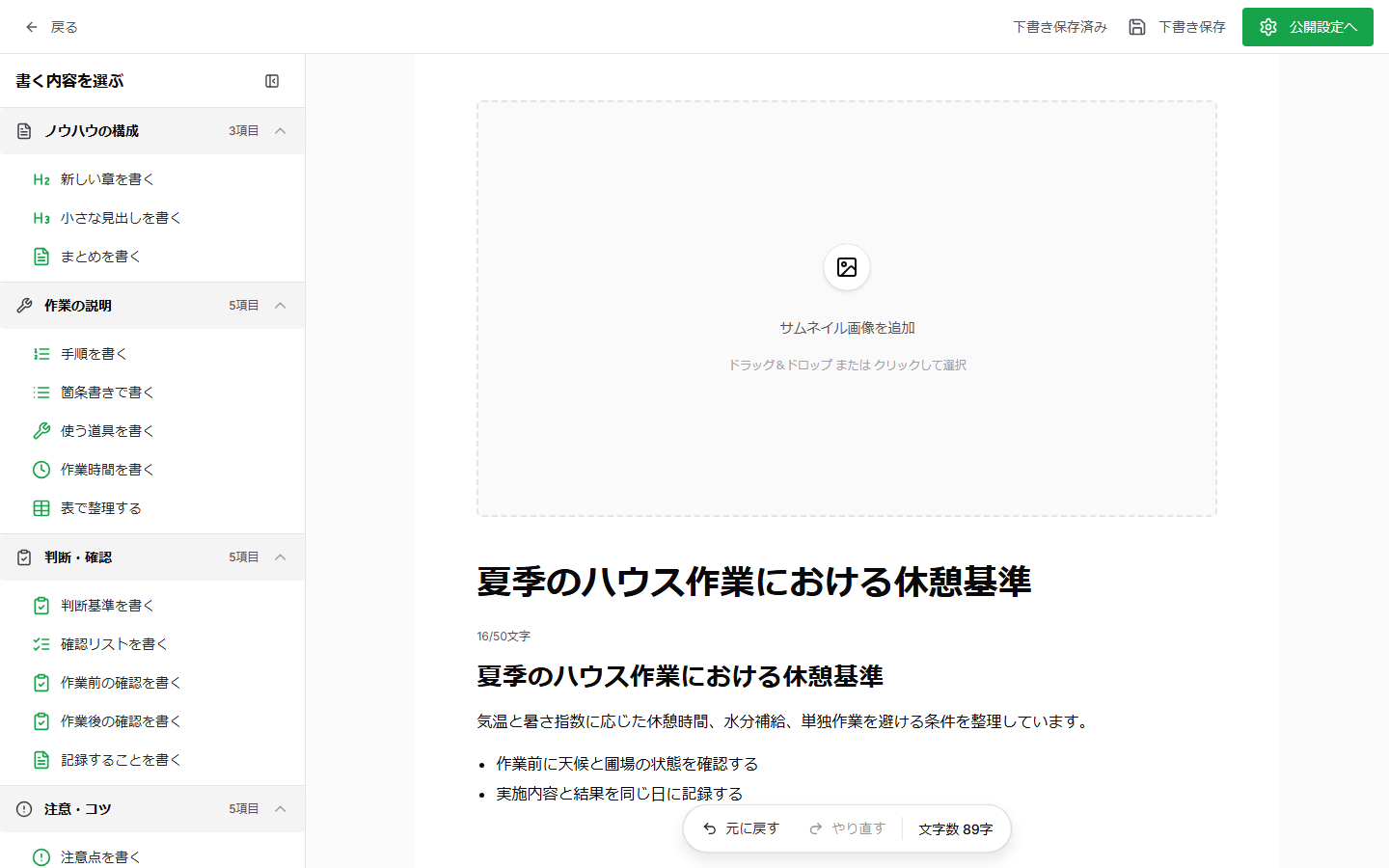Save draft with 下書き保存 label
The image size is (1389, 868).
coord(1192,27)
